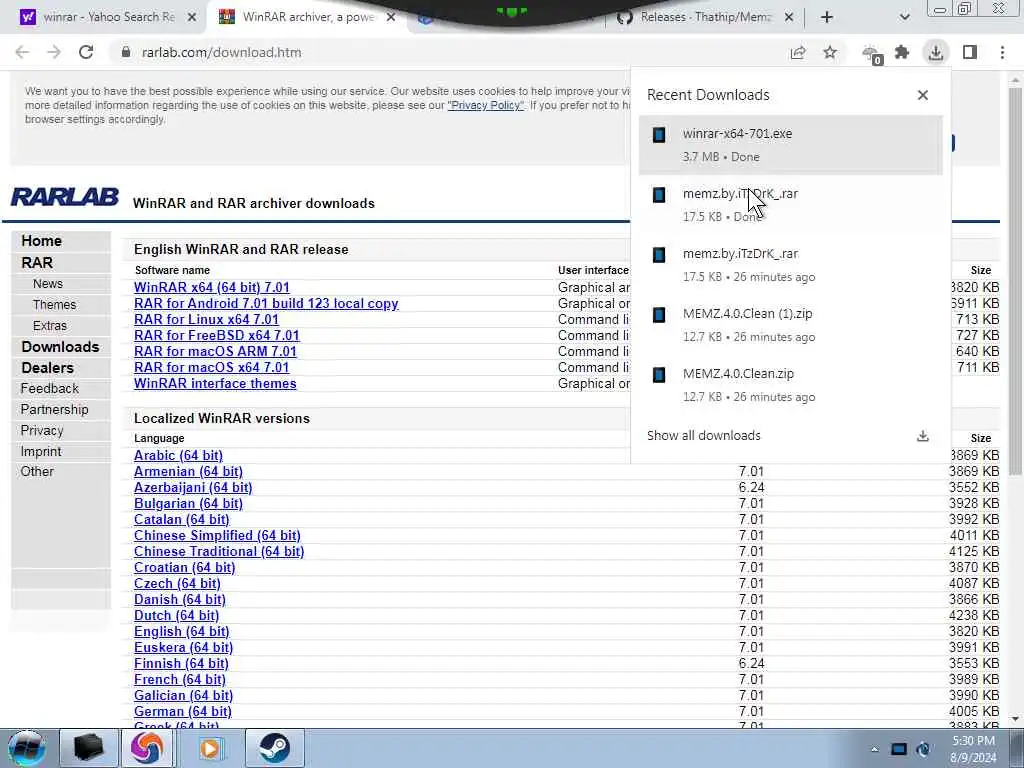The image size is (1024, 768).
Task: Open Privacy in the sidebar
Action: 42,430
